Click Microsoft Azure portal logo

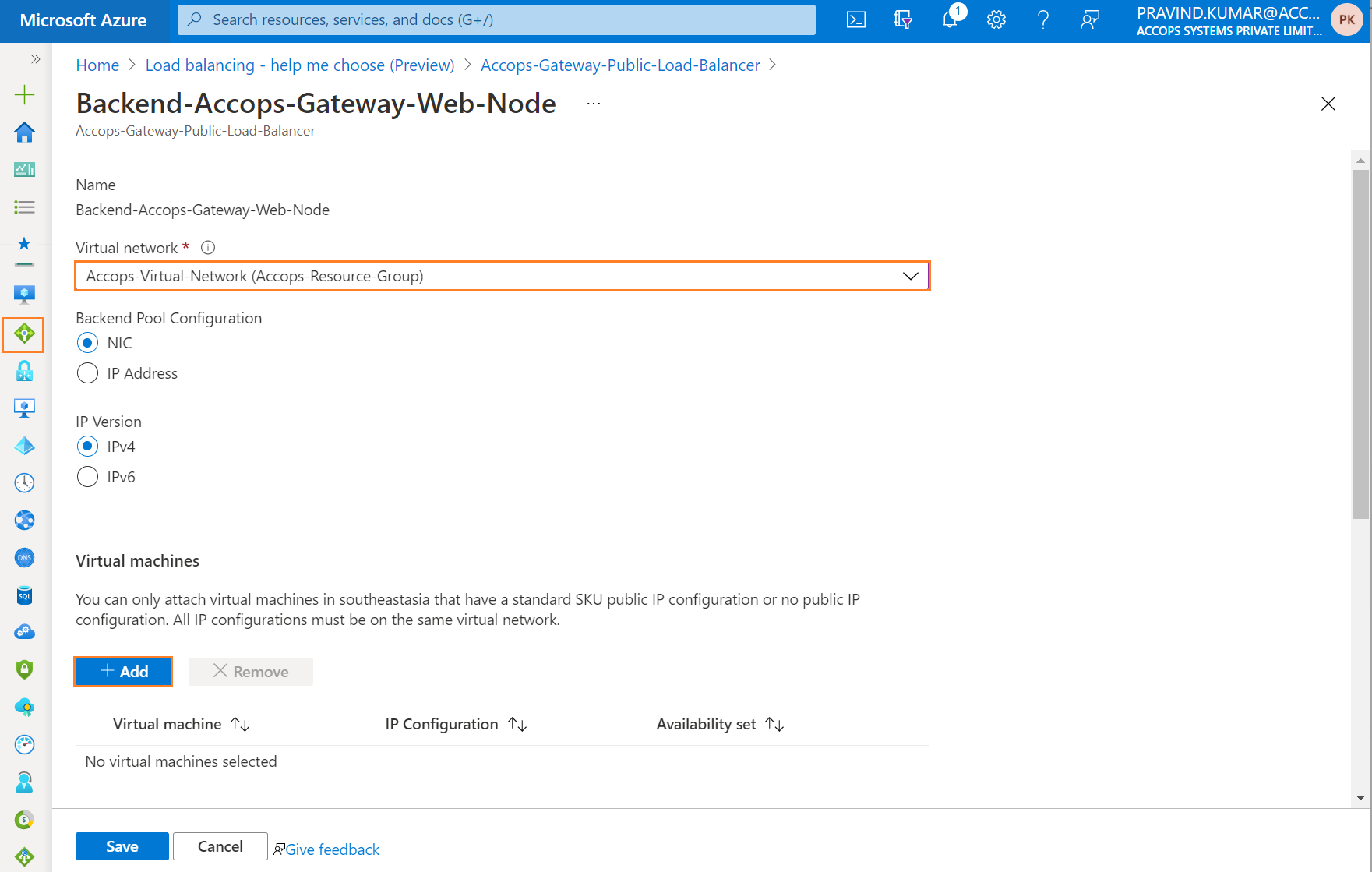click(83, 20)
